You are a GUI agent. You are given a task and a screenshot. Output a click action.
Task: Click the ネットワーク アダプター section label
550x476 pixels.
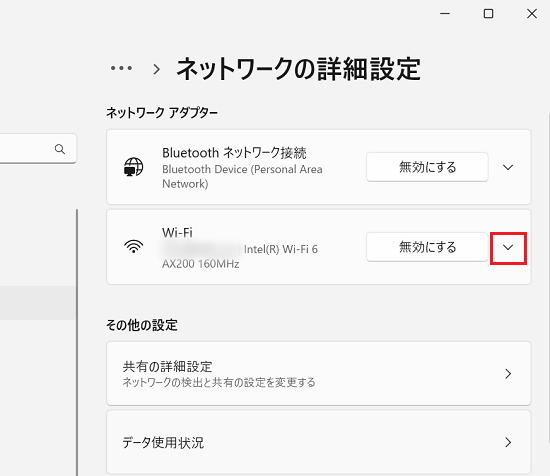pos(162,113)
